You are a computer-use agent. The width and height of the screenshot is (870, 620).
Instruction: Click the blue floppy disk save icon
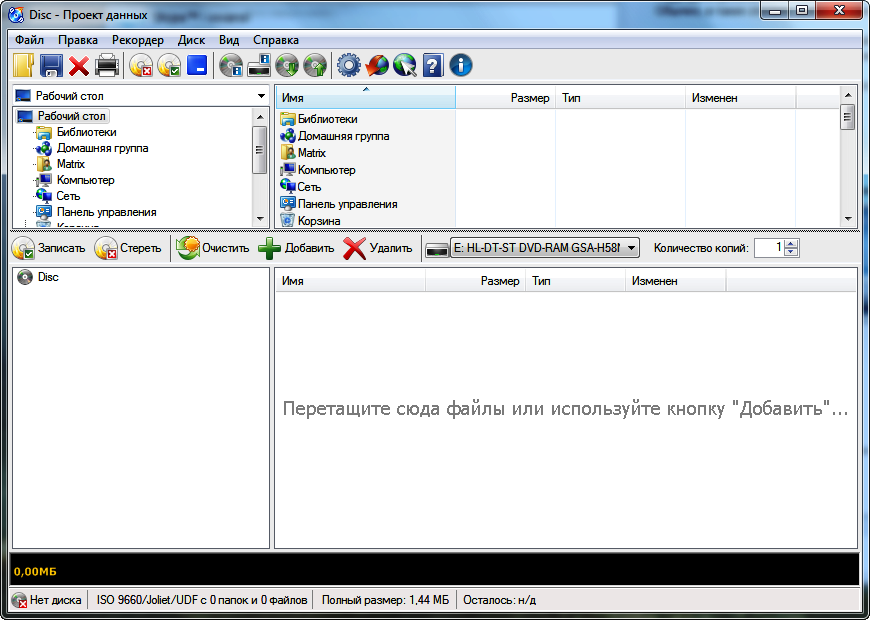(x=51, y=66)
